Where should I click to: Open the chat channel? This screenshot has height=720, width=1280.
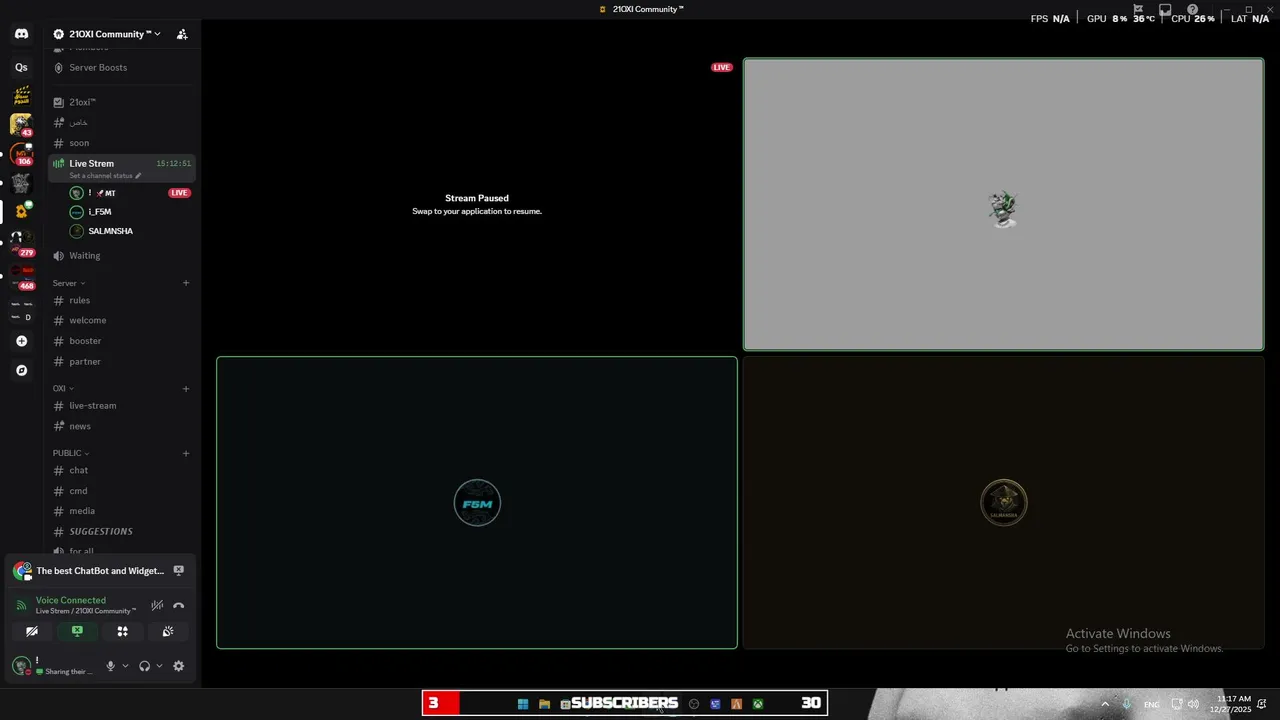[x=122, y=470]
